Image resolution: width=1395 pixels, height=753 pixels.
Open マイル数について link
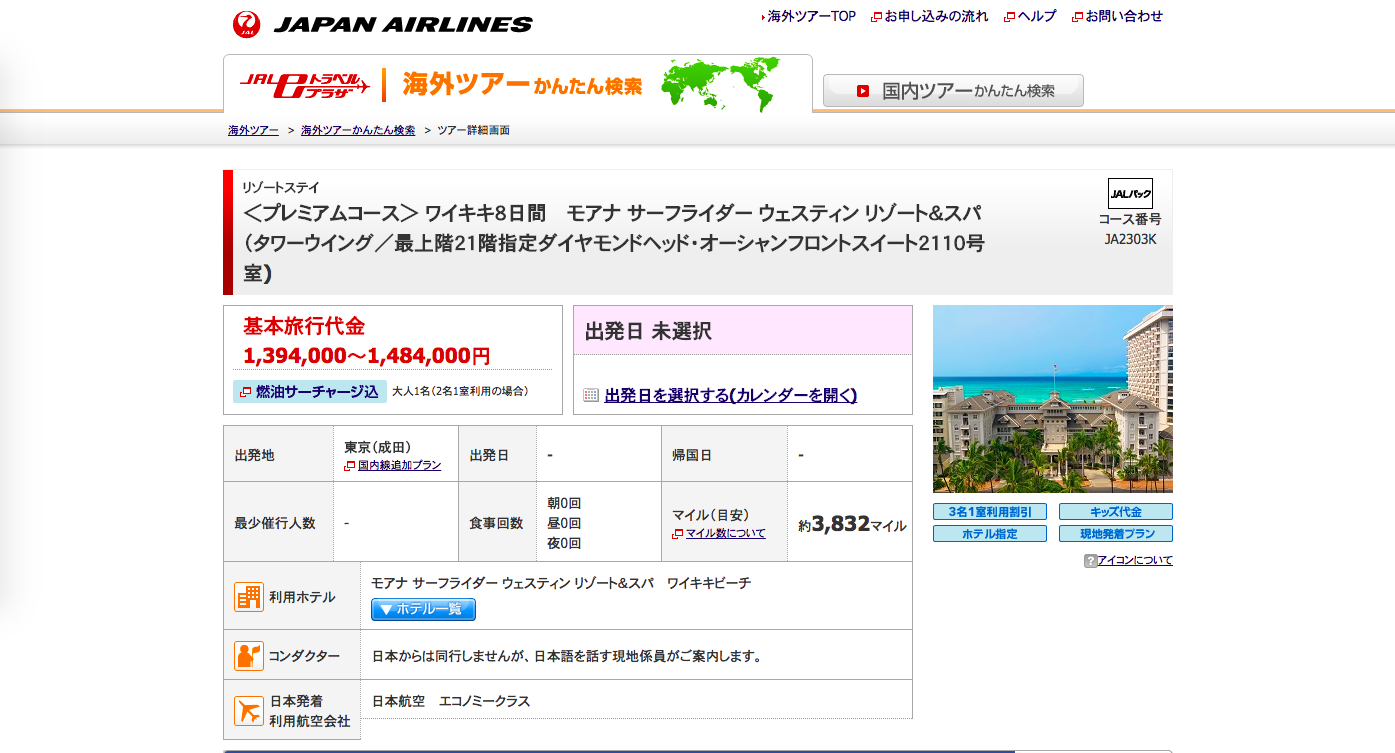[726, 533]
